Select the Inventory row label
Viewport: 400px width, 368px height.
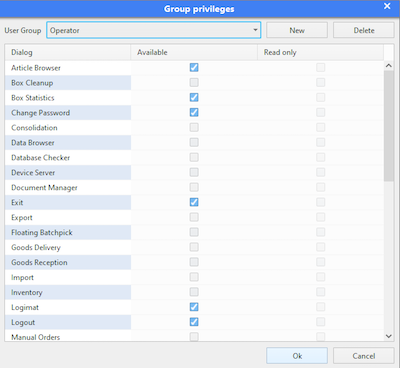click(x=27, y=292)
